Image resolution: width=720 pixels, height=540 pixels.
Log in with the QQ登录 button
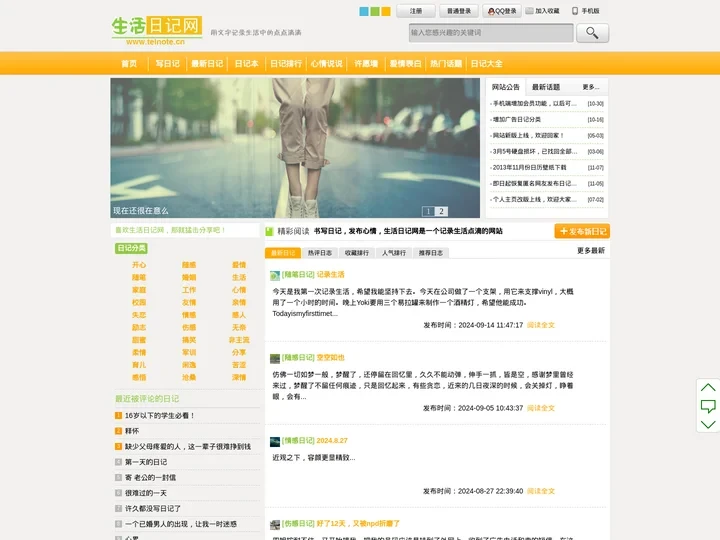point(502,11)
